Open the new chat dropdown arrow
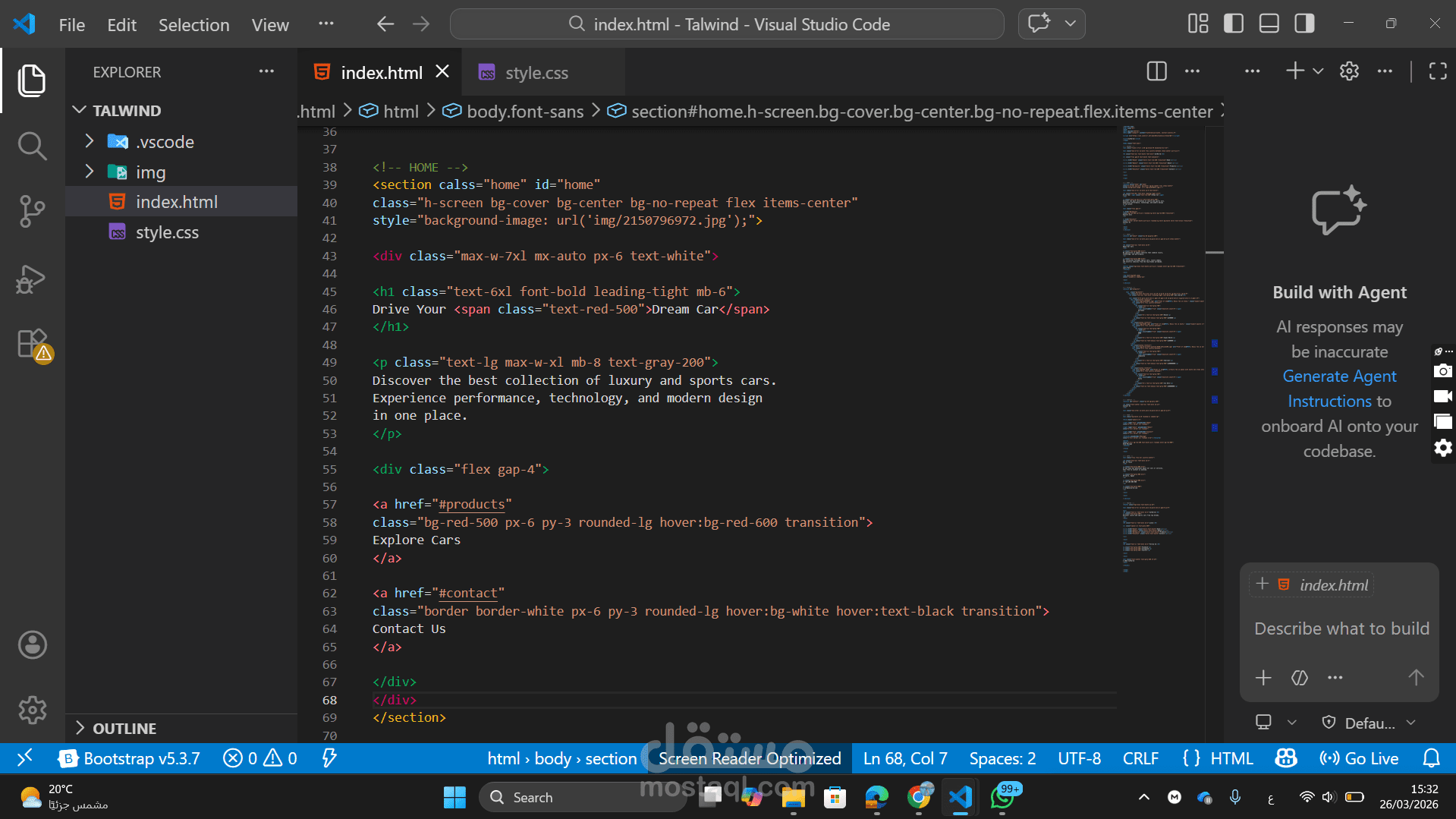The image size is (1456, 819). pos(1318,71)
